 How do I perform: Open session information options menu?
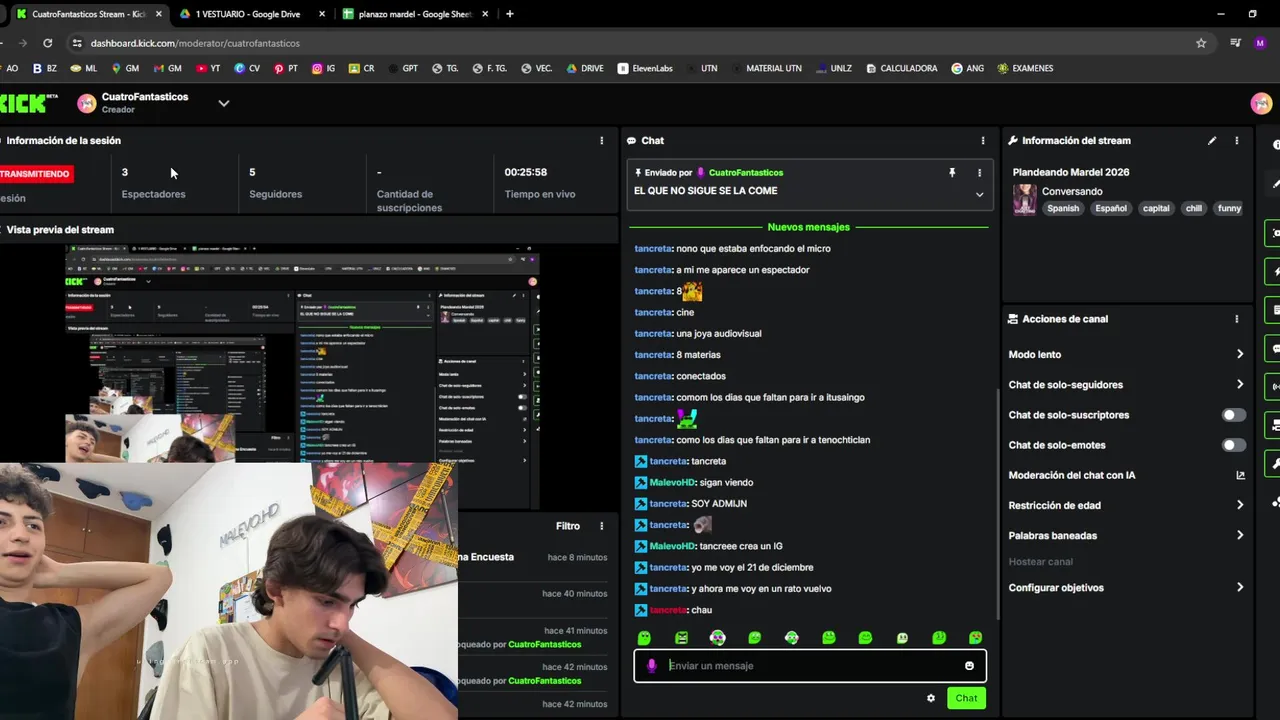[x=601, y=141]
